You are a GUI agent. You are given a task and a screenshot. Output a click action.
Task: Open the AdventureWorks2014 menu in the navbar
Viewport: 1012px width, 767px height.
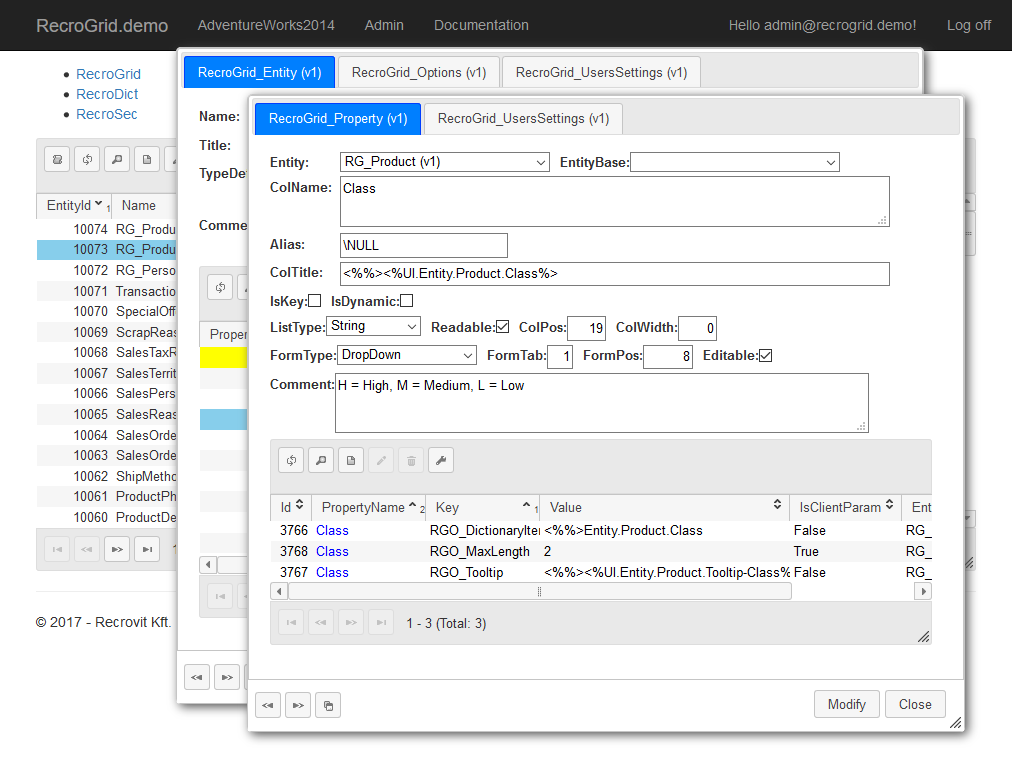tap(266, 25)
